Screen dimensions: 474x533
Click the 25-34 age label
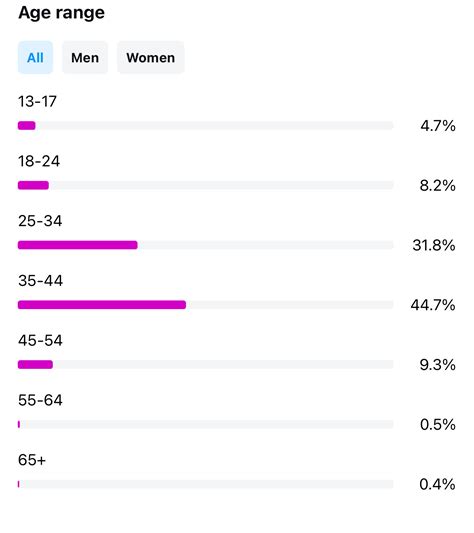(x=40, y=221)
